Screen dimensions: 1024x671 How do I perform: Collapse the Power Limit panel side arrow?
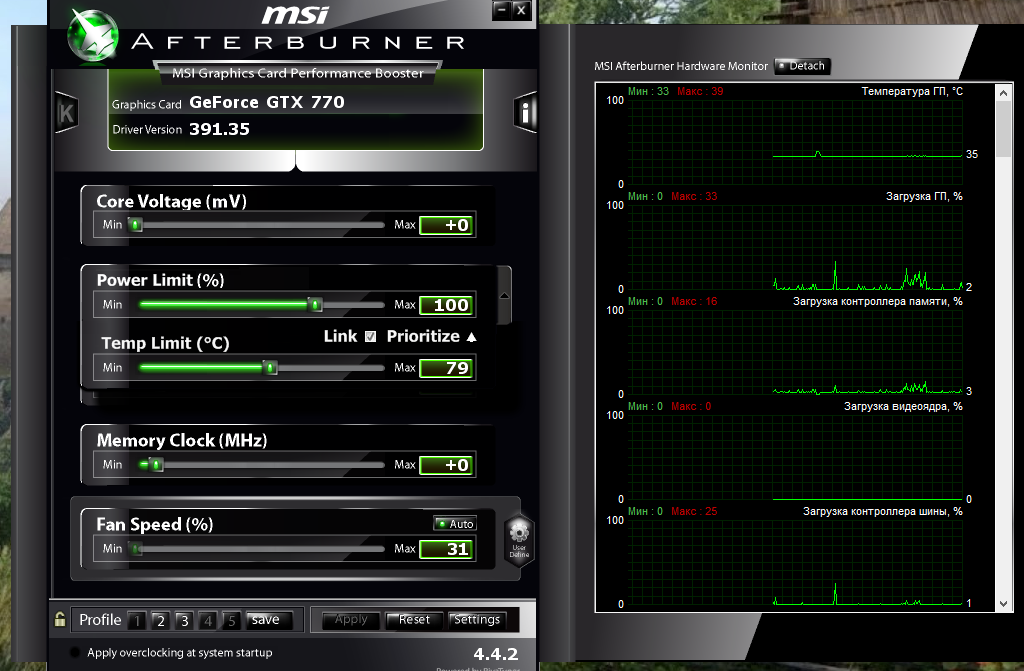tap(504, 295)
